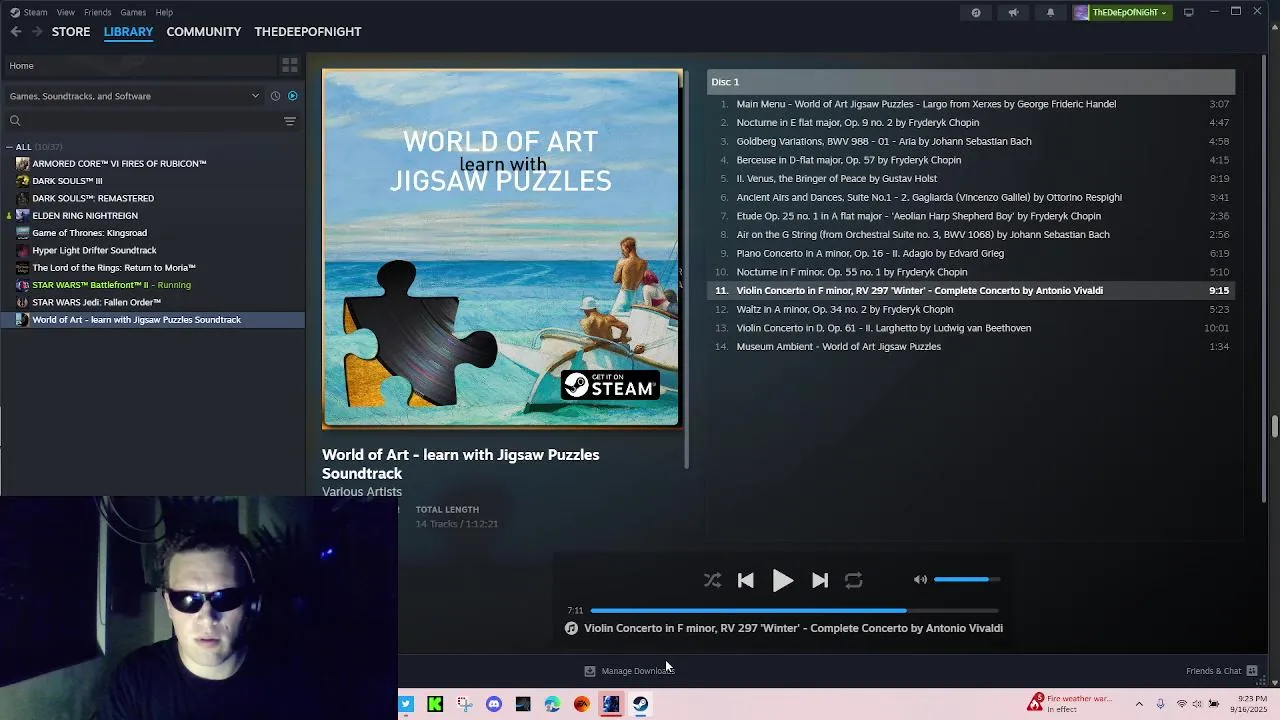Go back with the back arrow
The width and height of the screenshot is (1280, 720).
[x=16, y=32]
